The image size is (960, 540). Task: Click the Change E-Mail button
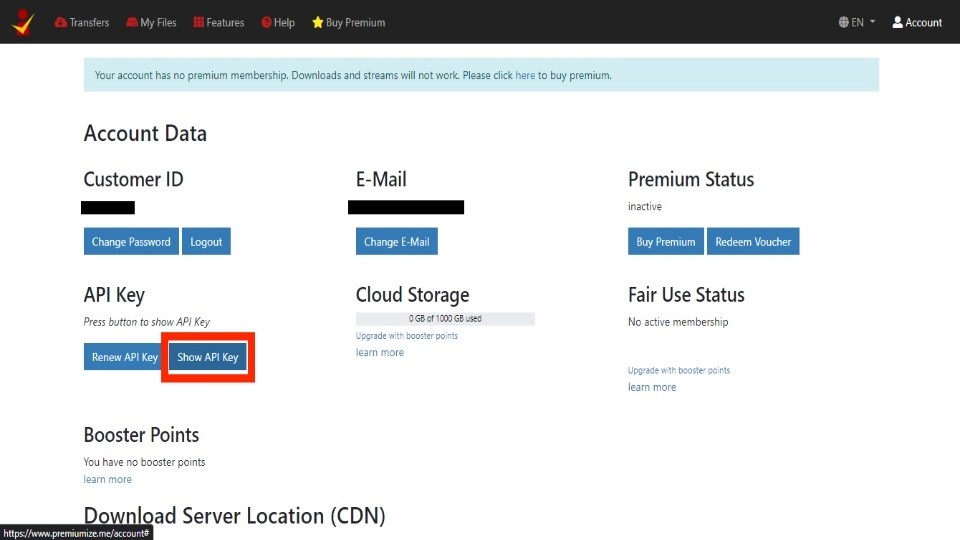point(397,241)
